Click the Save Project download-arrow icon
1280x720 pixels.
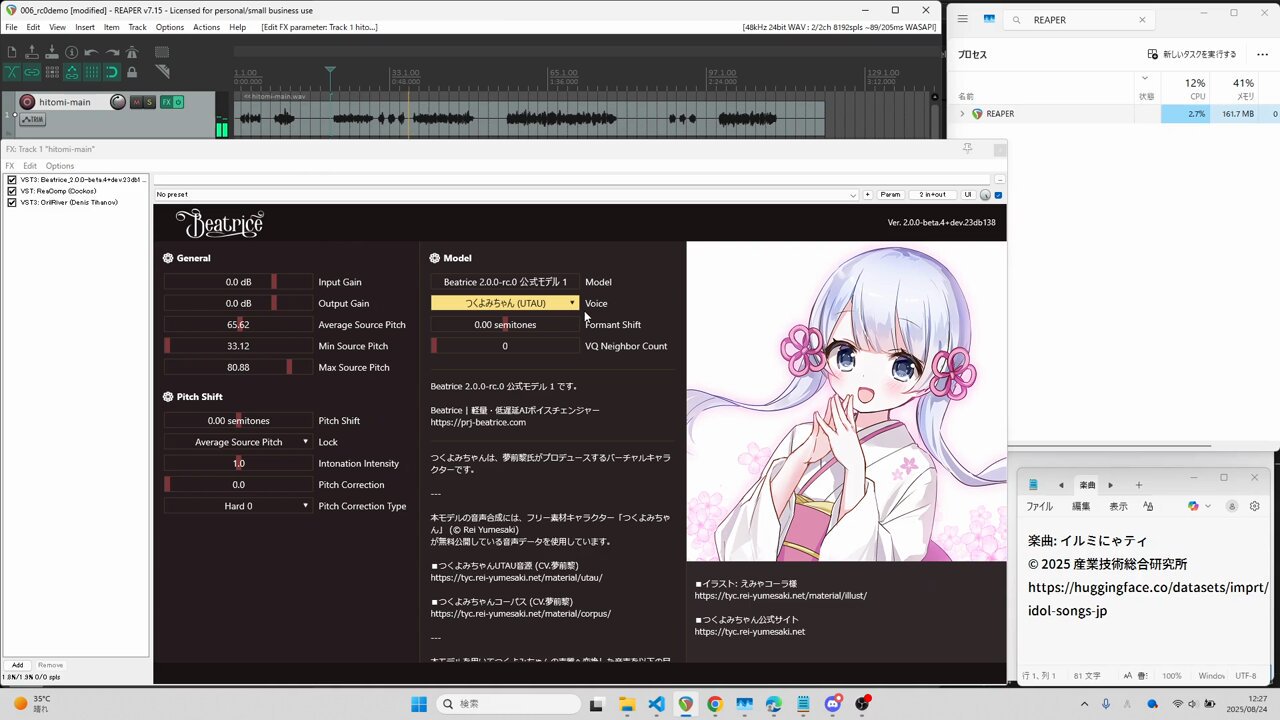pos(51,52)
